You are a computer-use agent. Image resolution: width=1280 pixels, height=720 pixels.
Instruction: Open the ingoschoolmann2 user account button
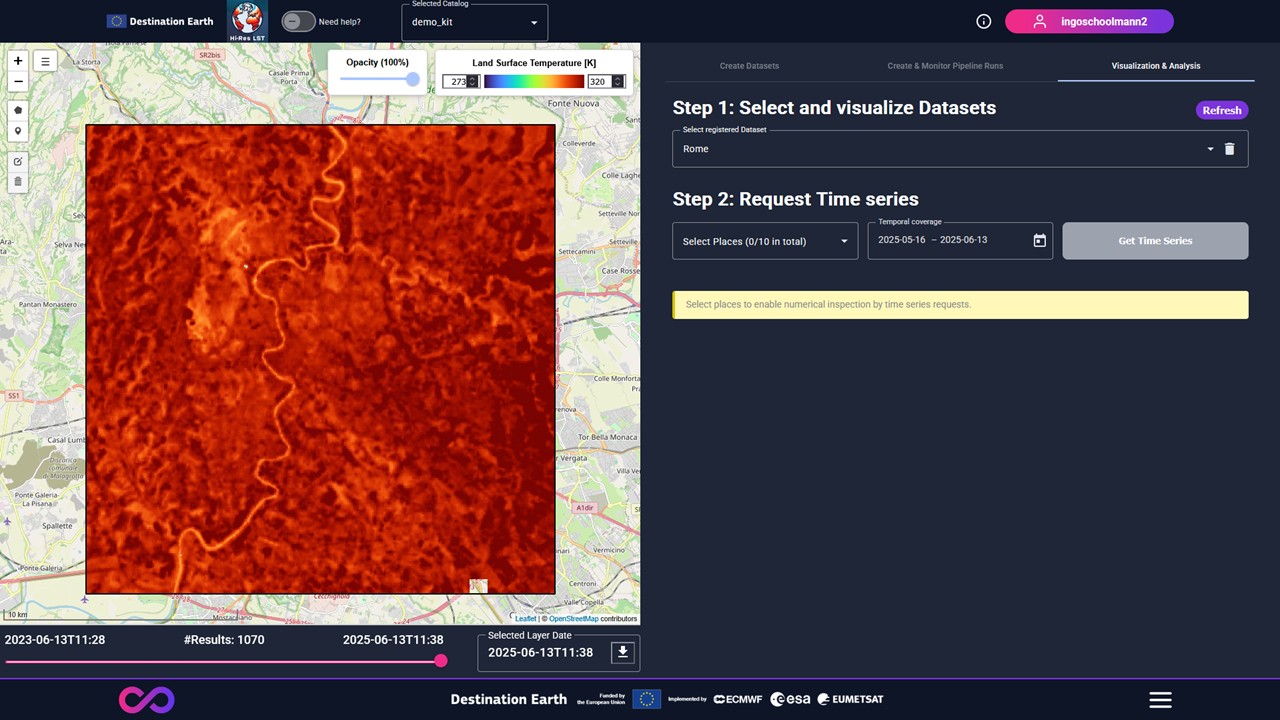pyautogui.click(x=1089, y=21)
